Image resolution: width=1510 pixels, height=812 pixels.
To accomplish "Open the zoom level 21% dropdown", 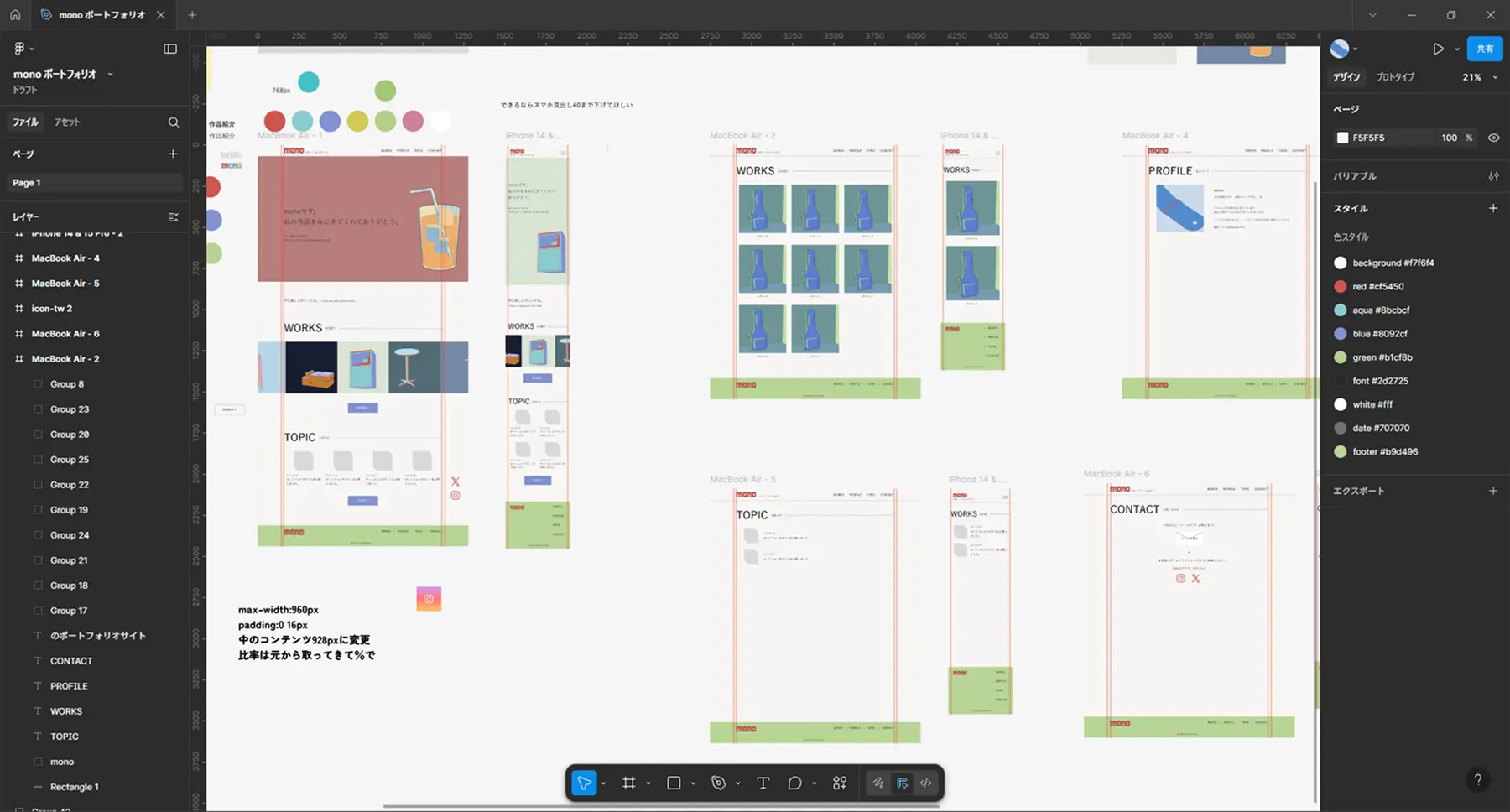I will point(1480,77).
